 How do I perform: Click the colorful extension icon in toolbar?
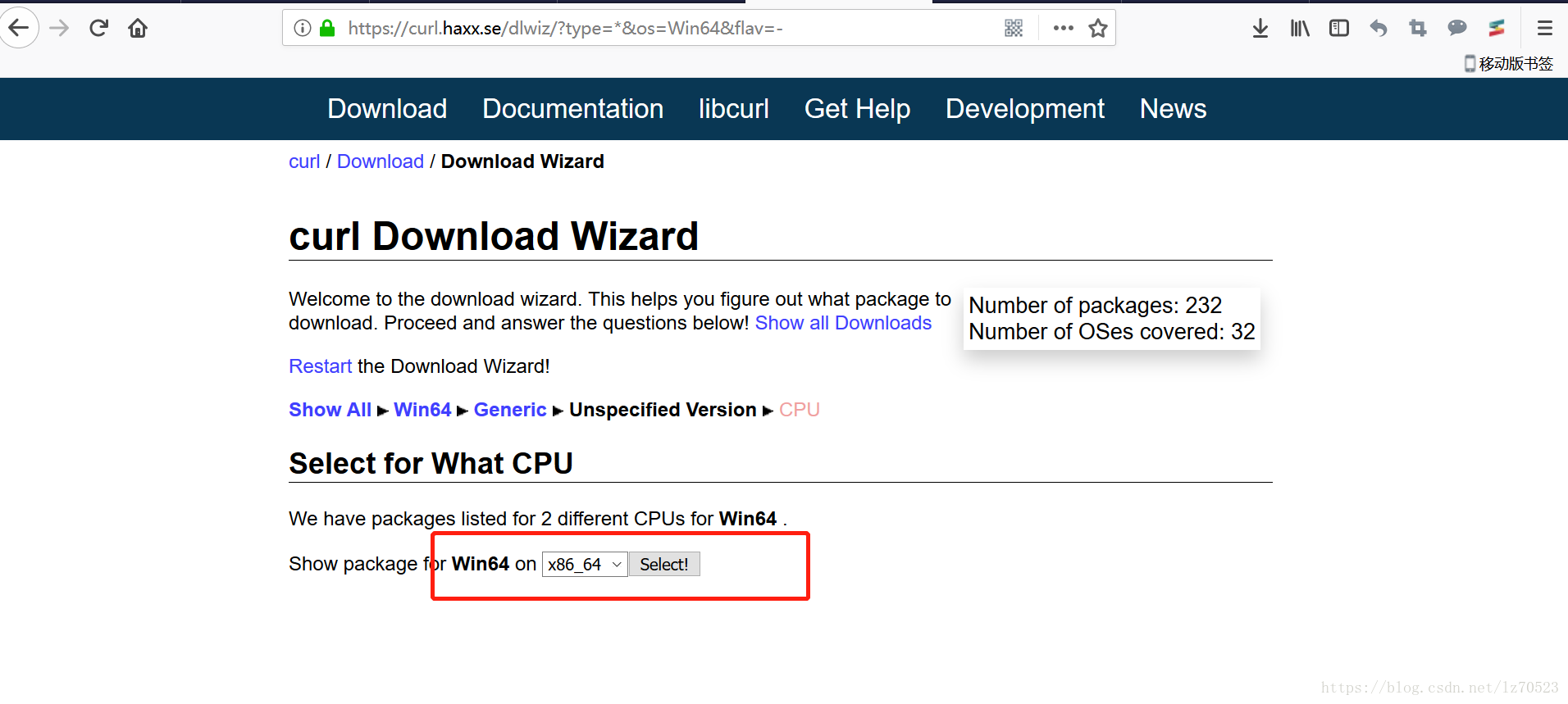point(1497,29)
